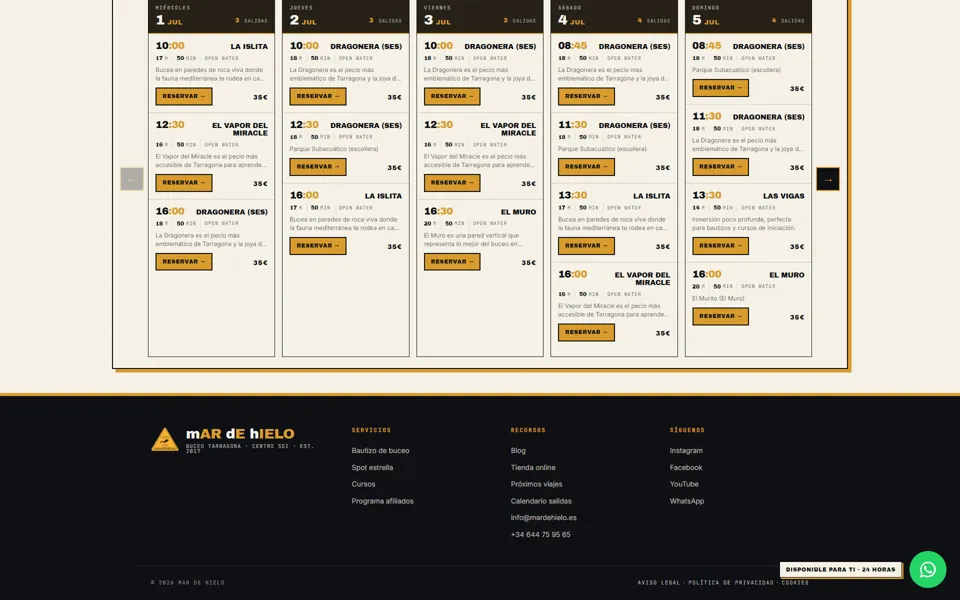960x600 pixels.
Task: Open Calendario salidas link
Action: (541, 501)
